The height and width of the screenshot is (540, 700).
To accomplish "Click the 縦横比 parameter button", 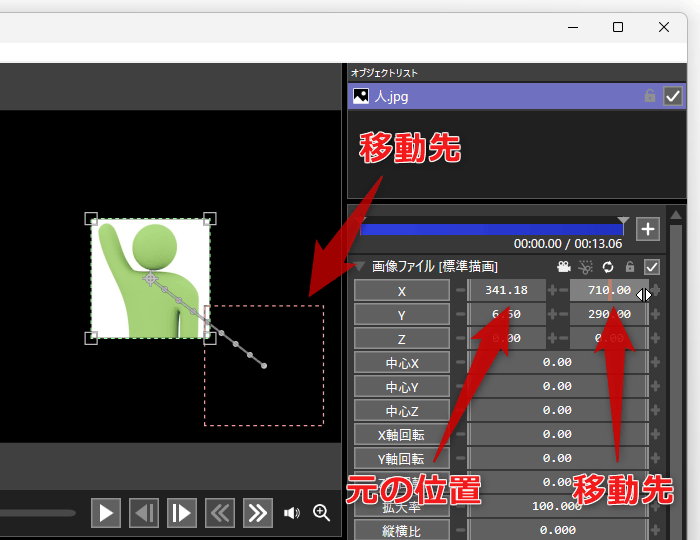I will click(402, 531).
